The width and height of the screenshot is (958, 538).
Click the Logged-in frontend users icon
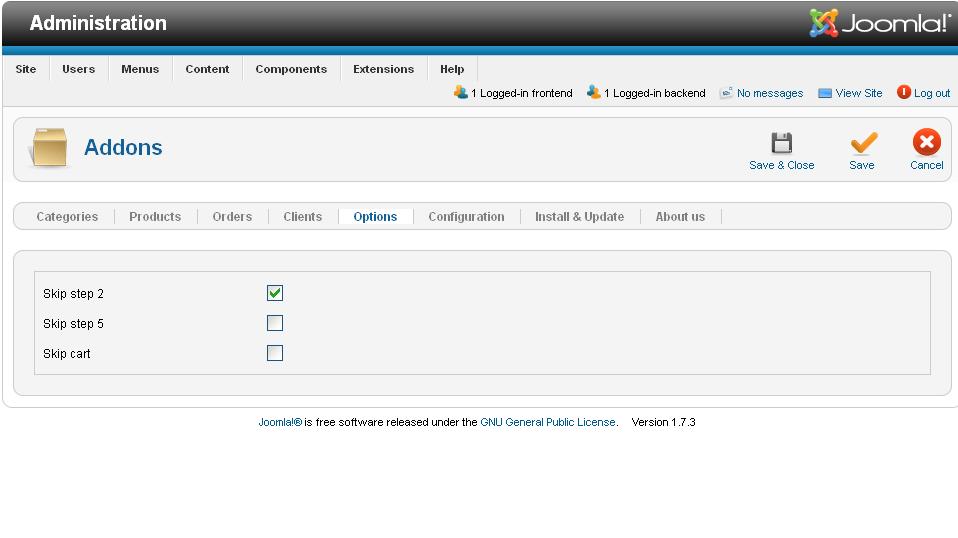click(461, 92)
